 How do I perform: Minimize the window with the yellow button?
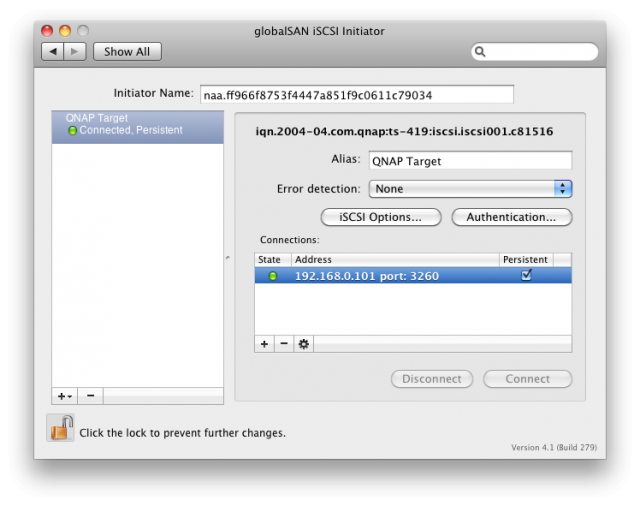click(65, 31)
